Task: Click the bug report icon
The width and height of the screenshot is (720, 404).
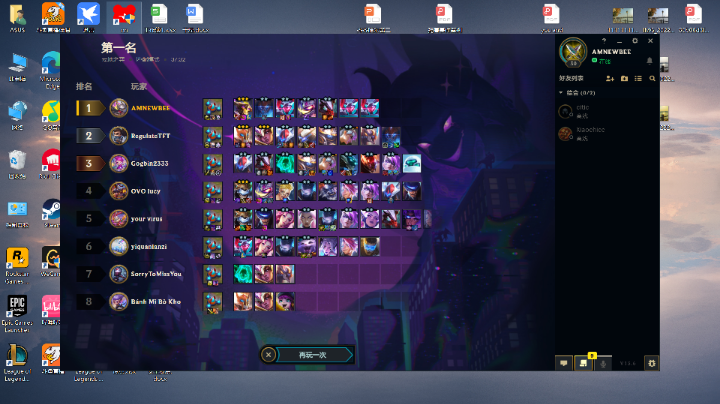Action: 652,363
